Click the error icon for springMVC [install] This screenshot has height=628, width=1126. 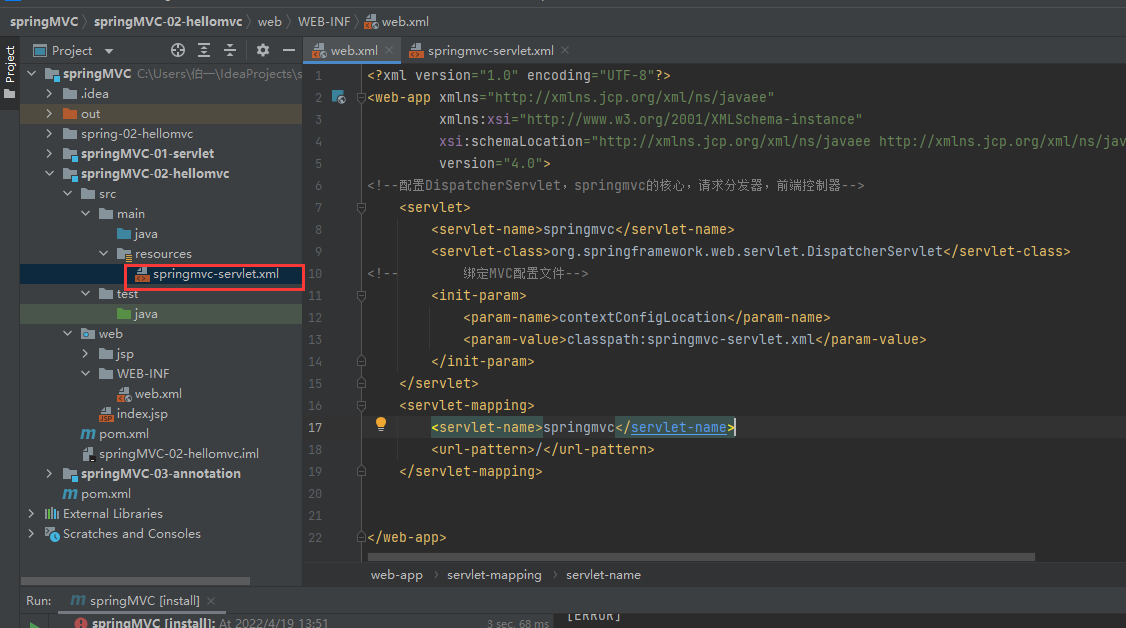(x=81, y=623)
